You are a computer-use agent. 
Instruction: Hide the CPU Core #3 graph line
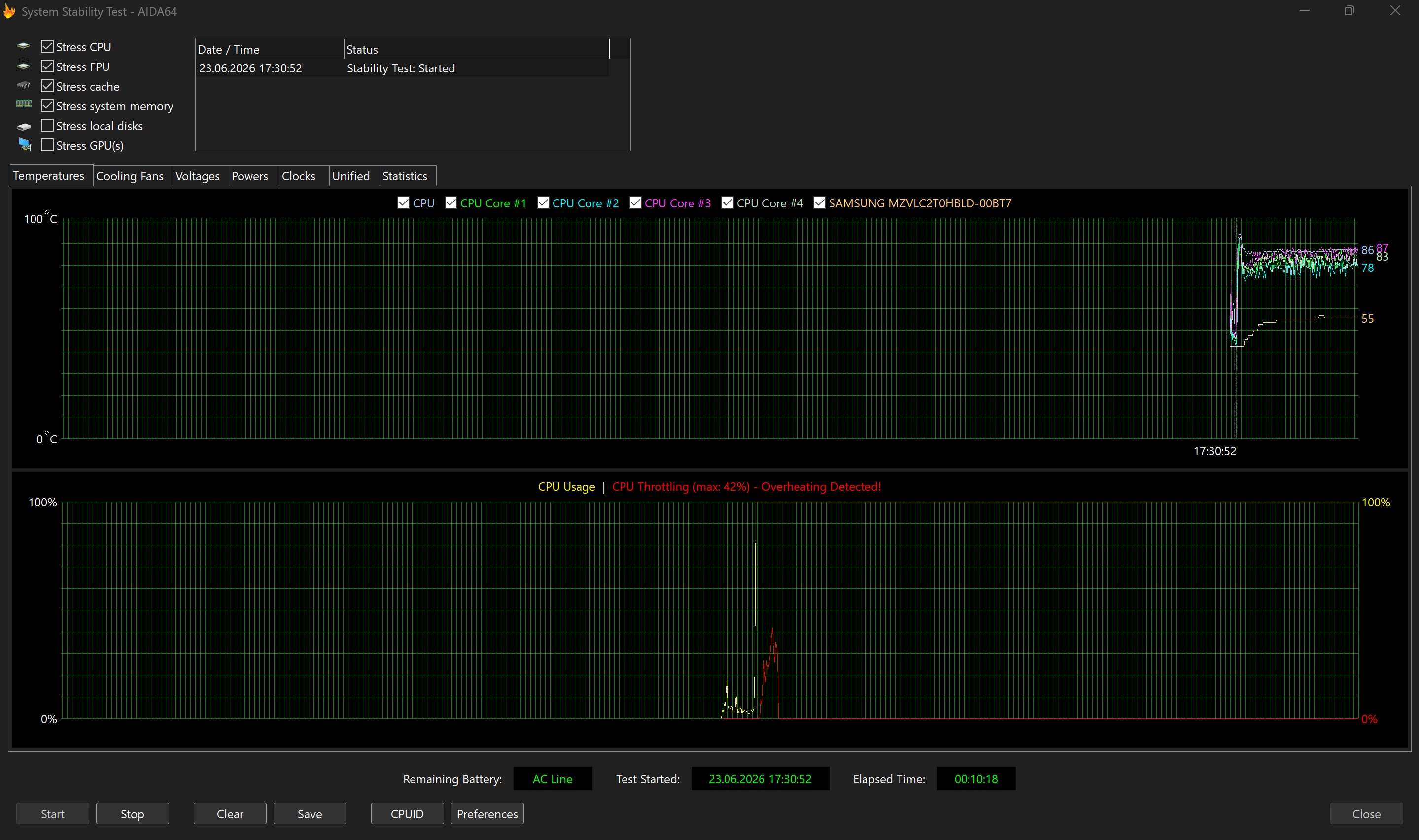click(x=635, y=202)
